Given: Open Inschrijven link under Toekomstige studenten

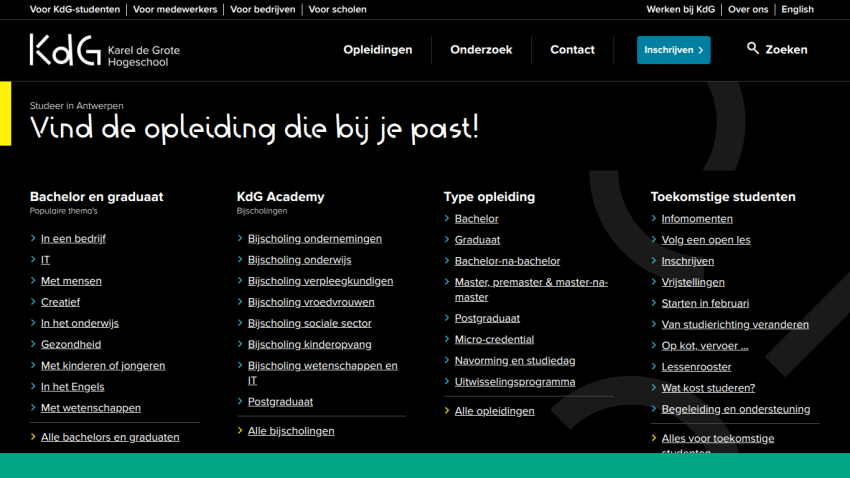Looking at the screenshot, I should (x=688, y=261).
